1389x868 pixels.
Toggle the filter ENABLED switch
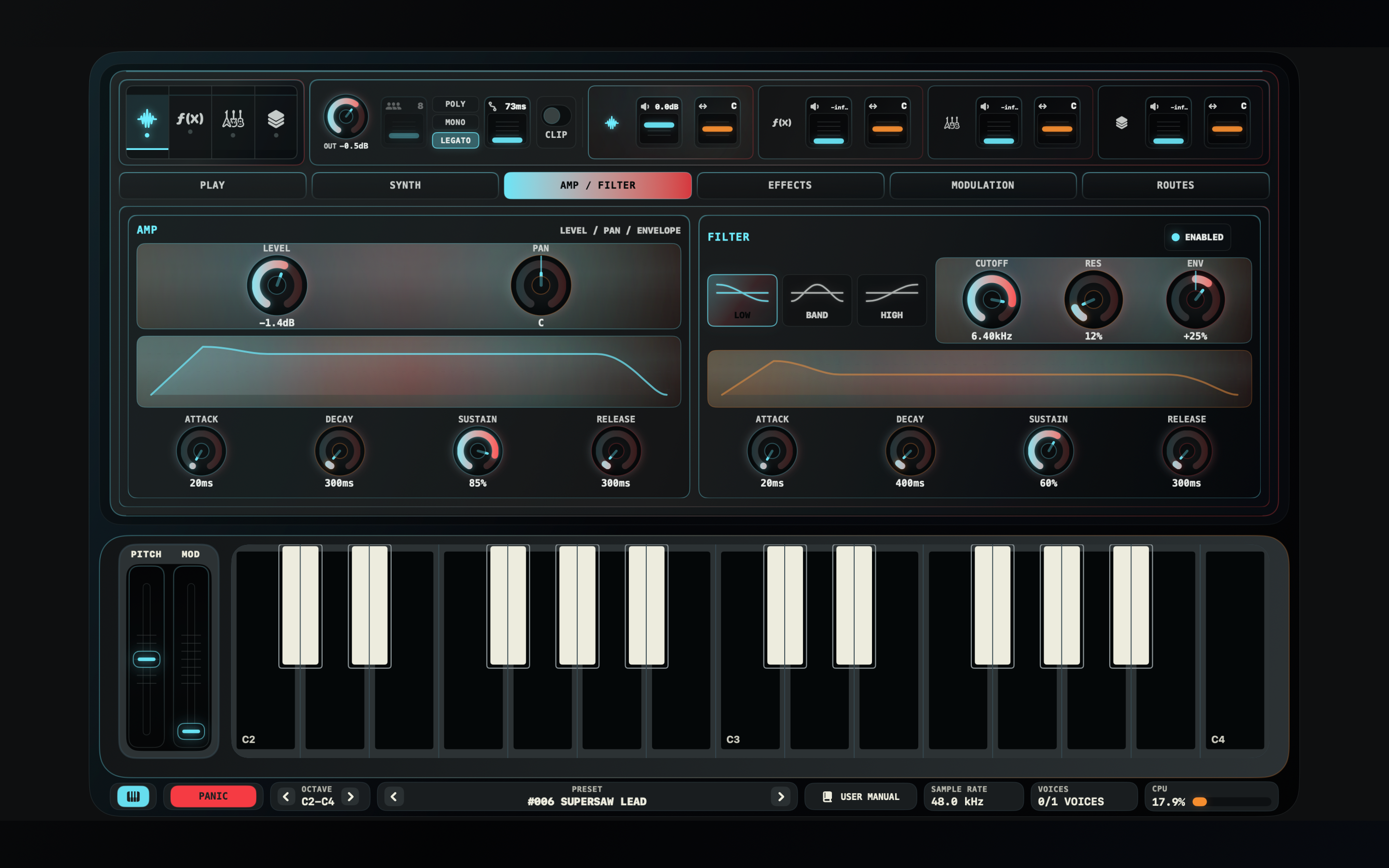point(1198,237)
